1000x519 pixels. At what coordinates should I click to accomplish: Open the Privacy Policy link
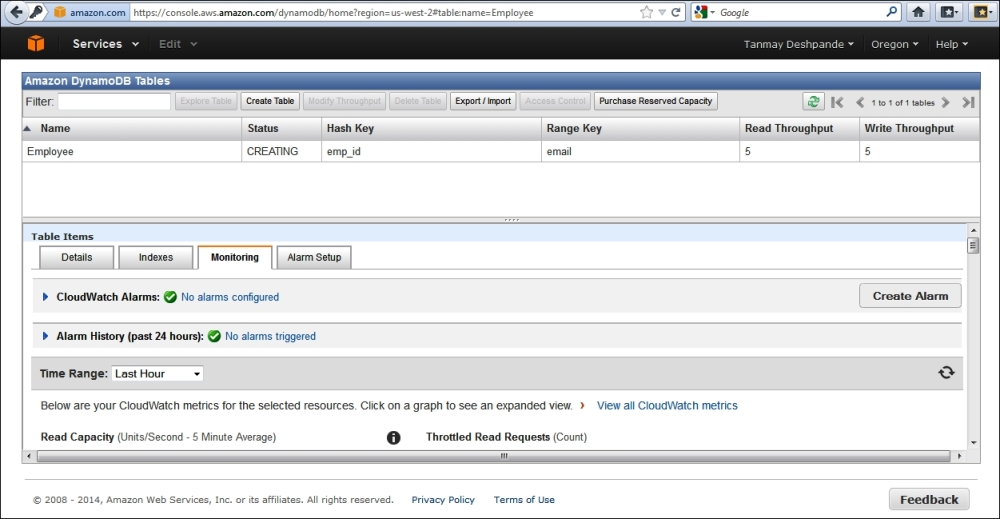[443, 500]
